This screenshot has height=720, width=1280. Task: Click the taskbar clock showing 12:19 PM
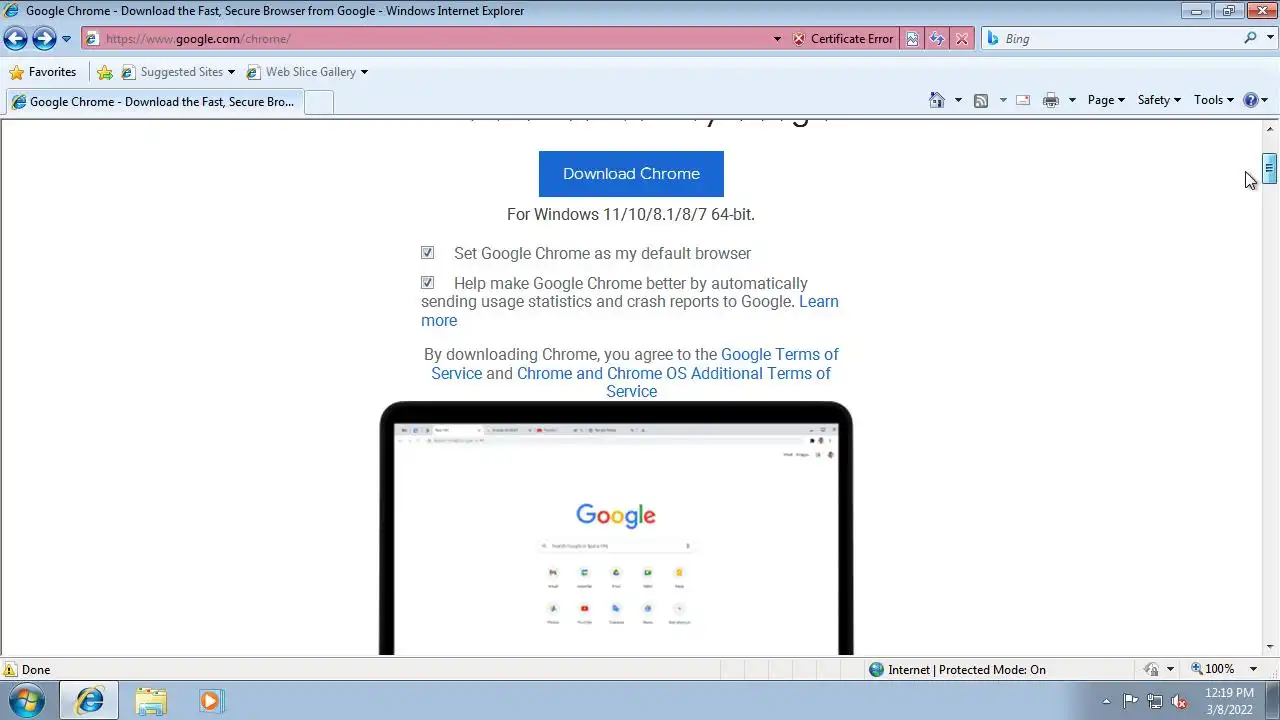pos(1229,701)
